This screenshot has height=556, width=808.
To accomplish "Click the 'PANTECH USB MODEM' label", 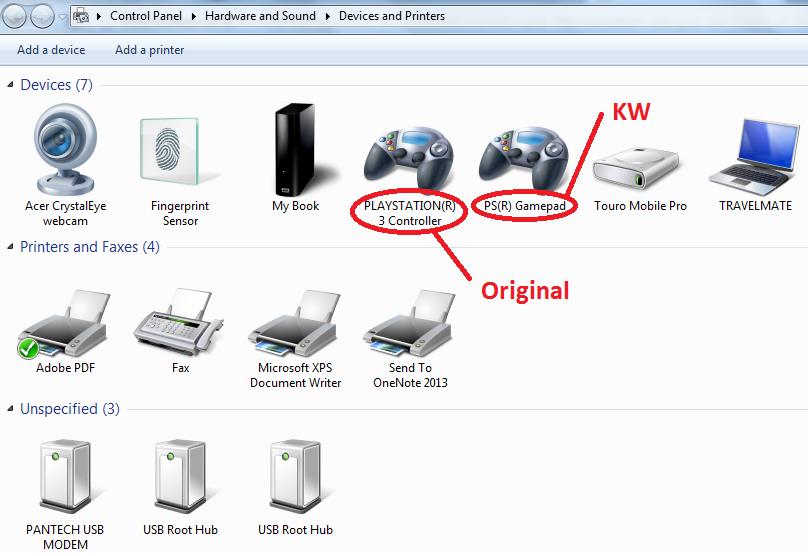I will click(x=65, y=537).
